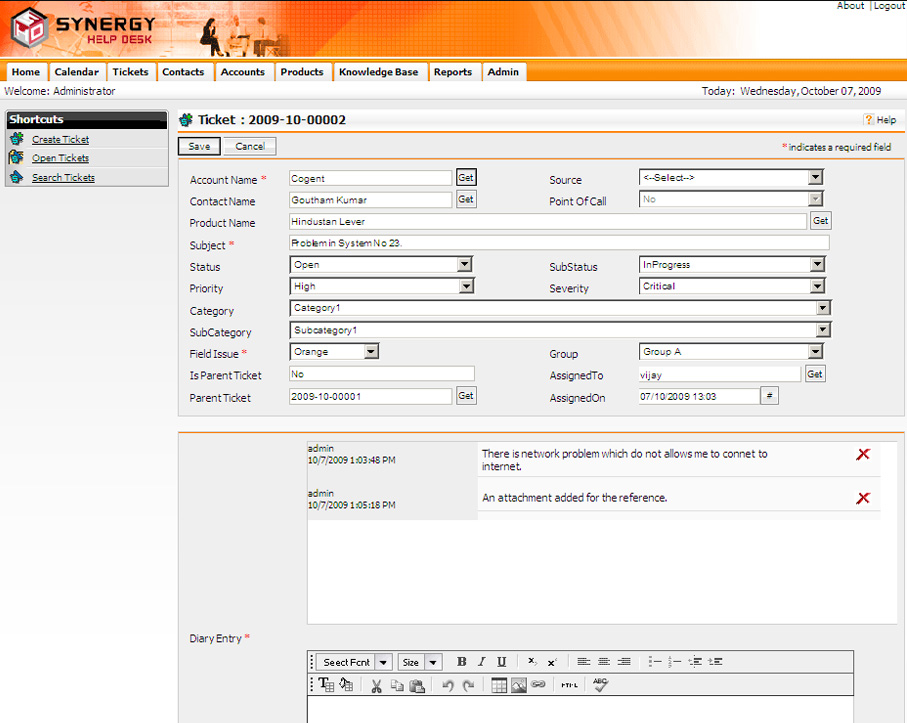This screenshot has width=907, height=723.
Task: Click the insert hyperlink chain icon
Action: pyautogui.click(x=538, y=685)
